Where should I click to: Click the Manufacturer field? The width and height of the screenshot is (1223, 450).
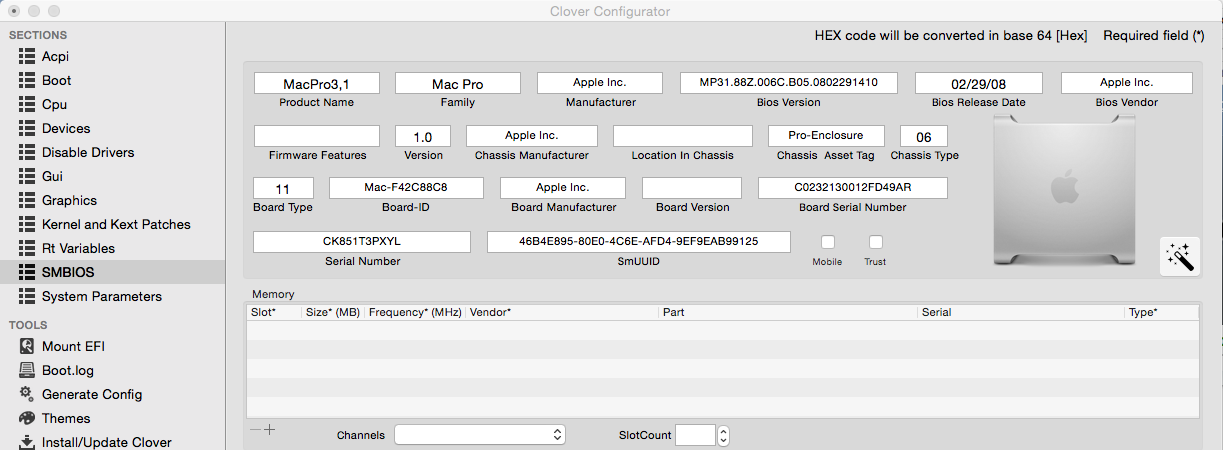click(600, 83)
